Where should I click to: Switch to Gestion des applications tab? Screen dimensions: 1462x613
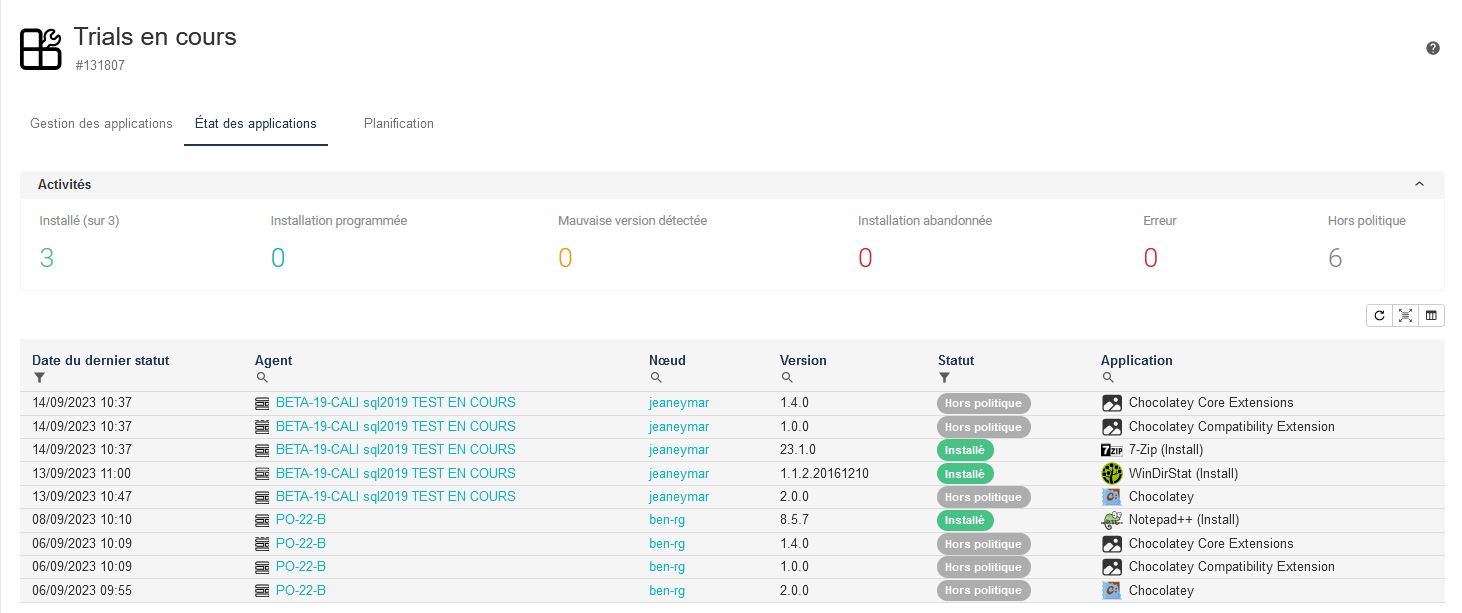point(101,124)
